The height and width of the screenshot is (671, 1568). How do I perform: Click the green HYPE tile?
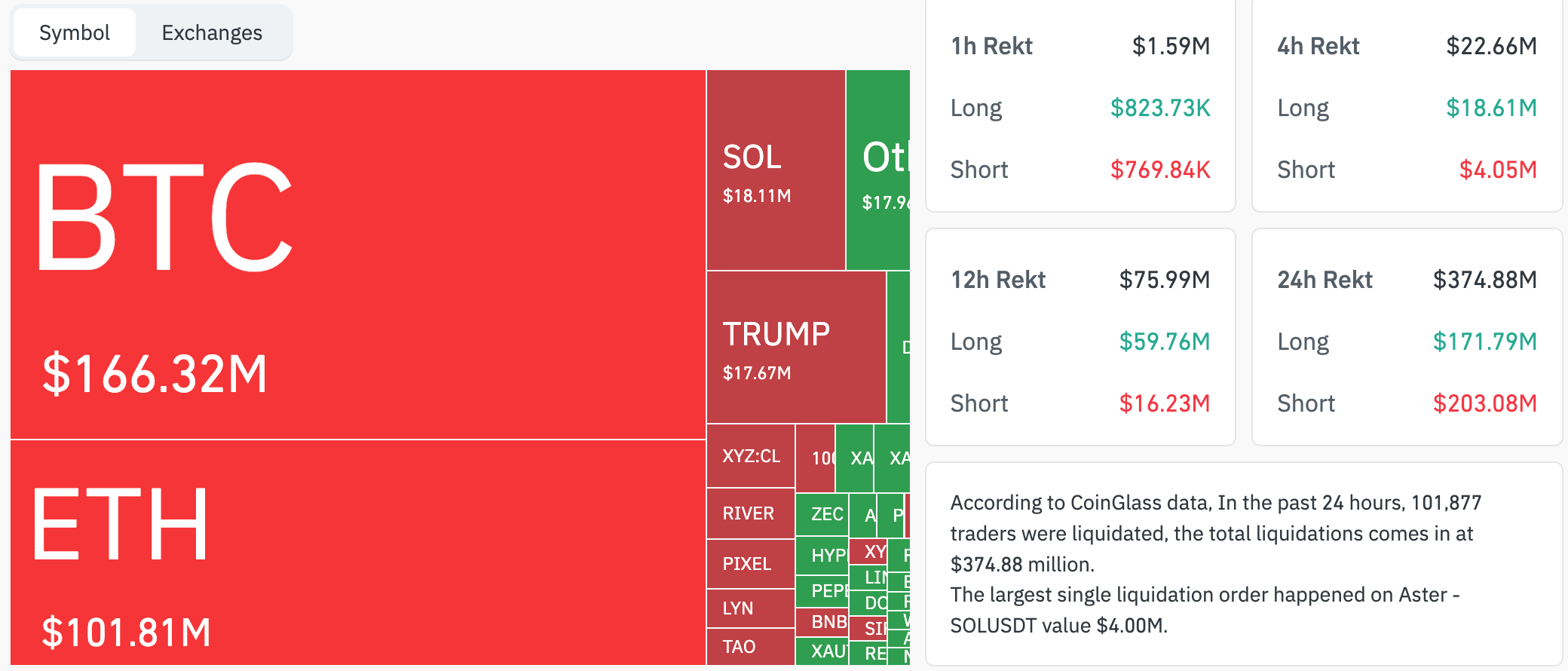(822, 556)
